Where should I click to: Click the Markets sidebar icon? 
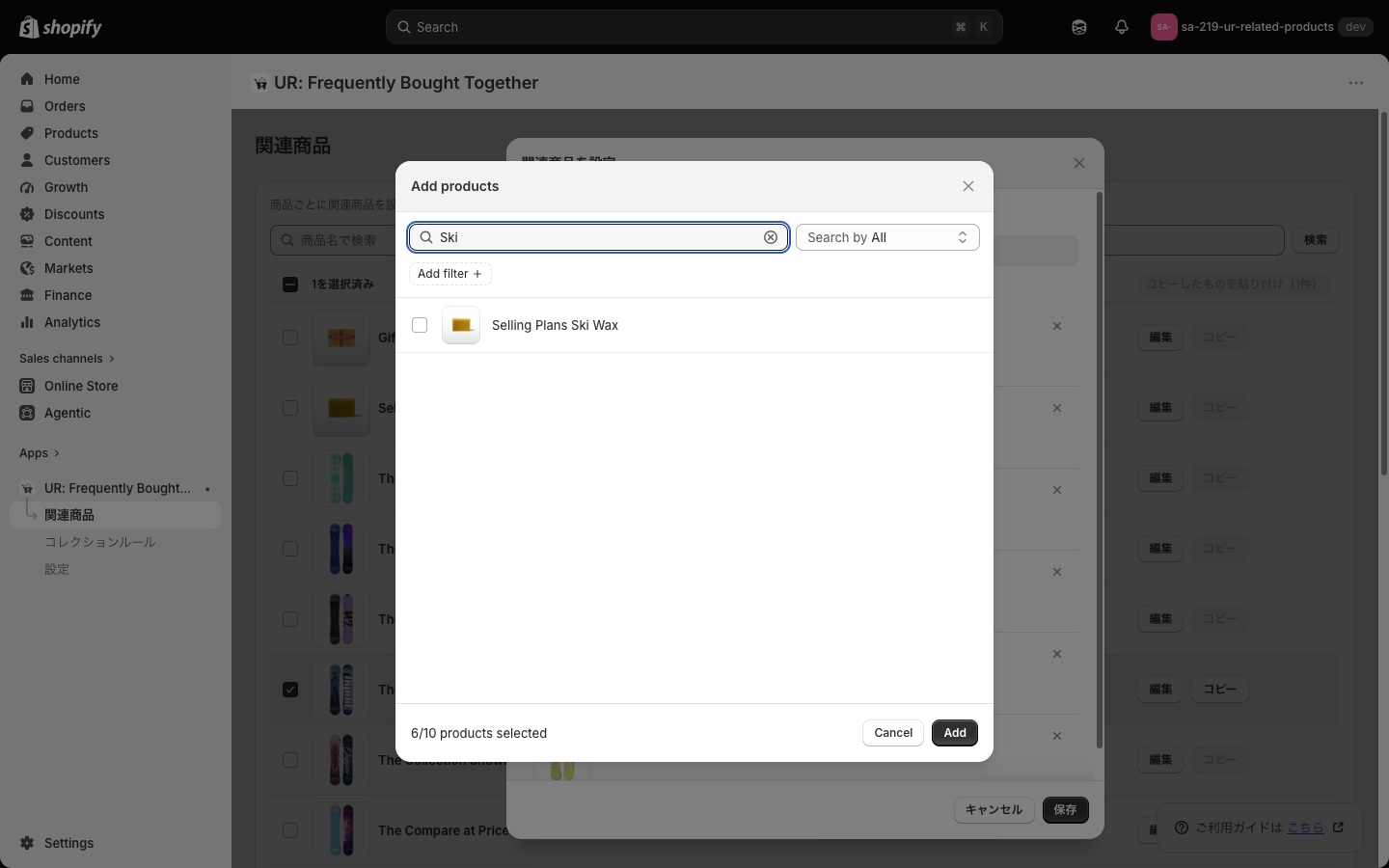tap(27, 268)
